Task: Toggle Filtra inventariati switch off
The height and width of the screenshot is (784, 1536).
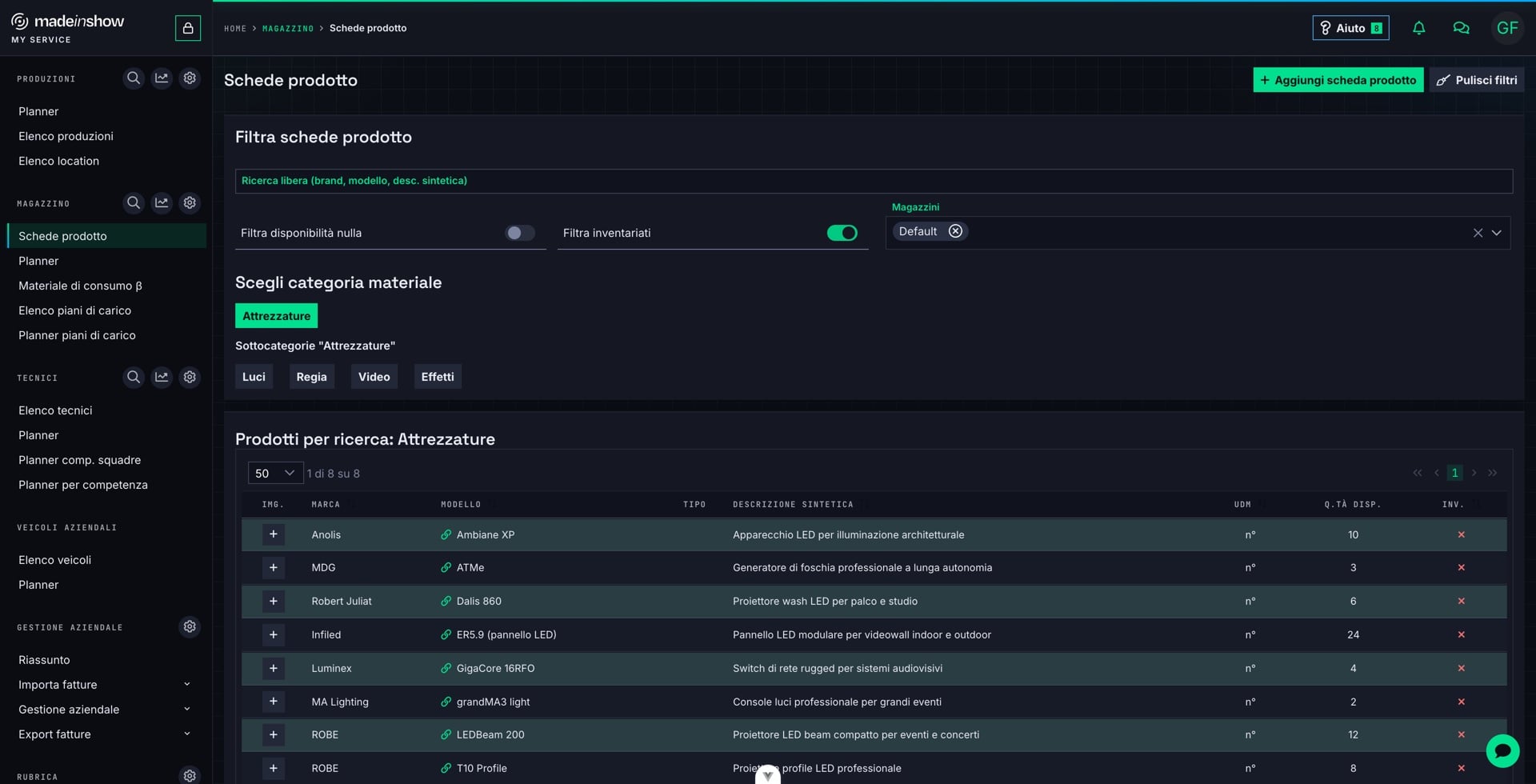Action: [x=842, y=233]
